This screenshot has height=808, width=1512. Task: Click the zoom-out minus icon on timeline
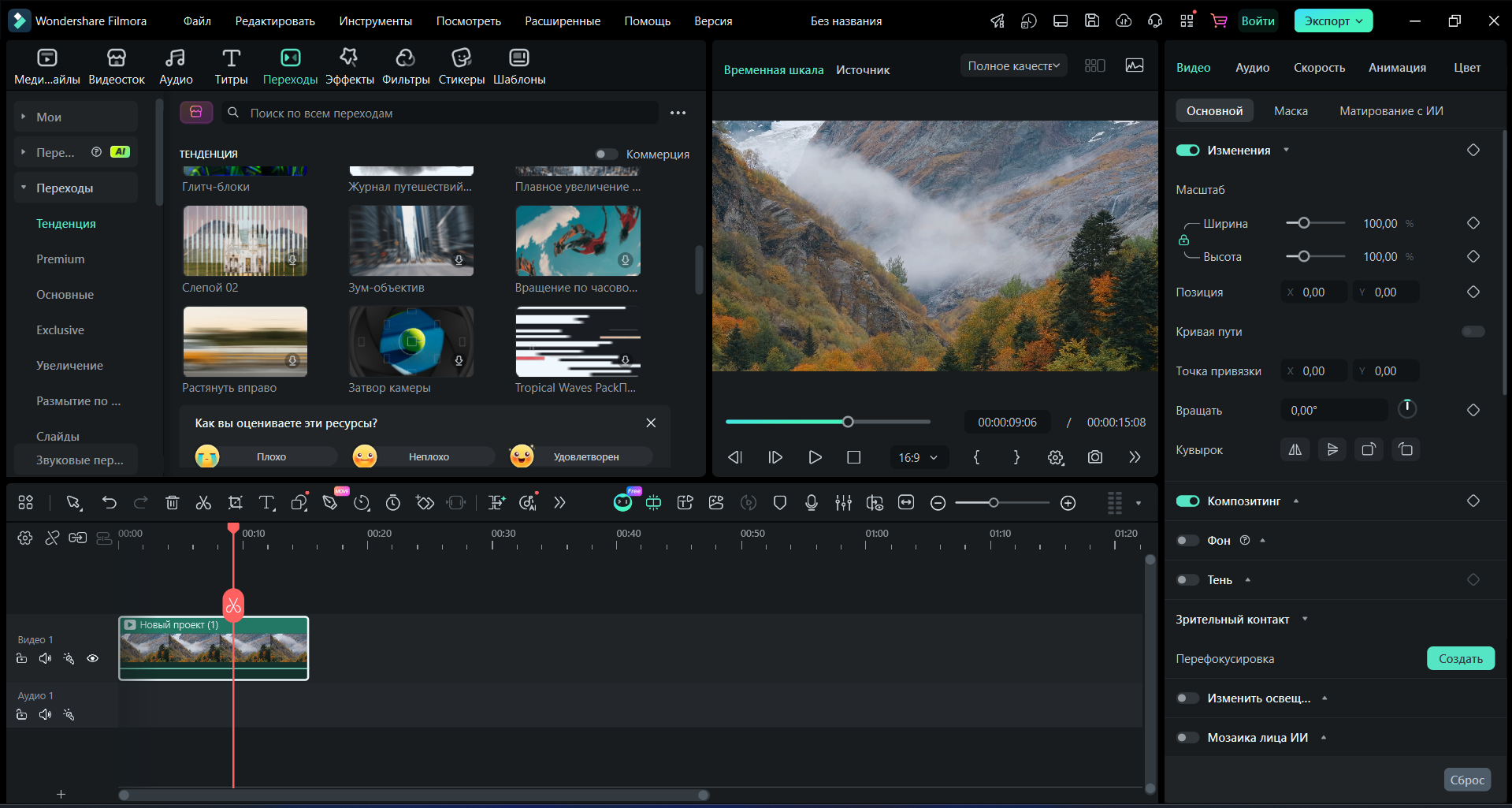pyautogui.click(x=938, y=503)
